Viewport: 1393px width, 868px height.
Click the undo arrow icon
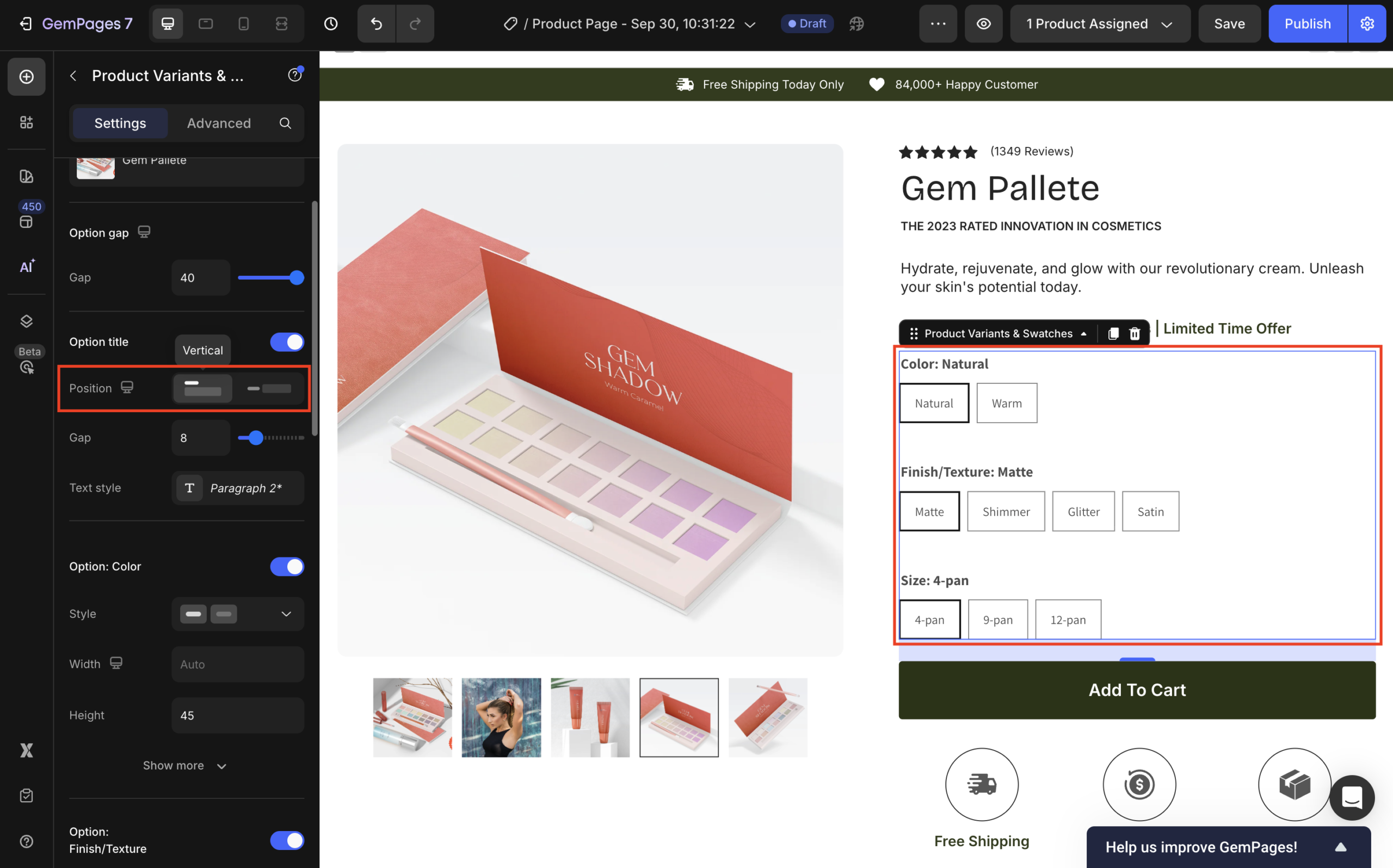(376, 23)
